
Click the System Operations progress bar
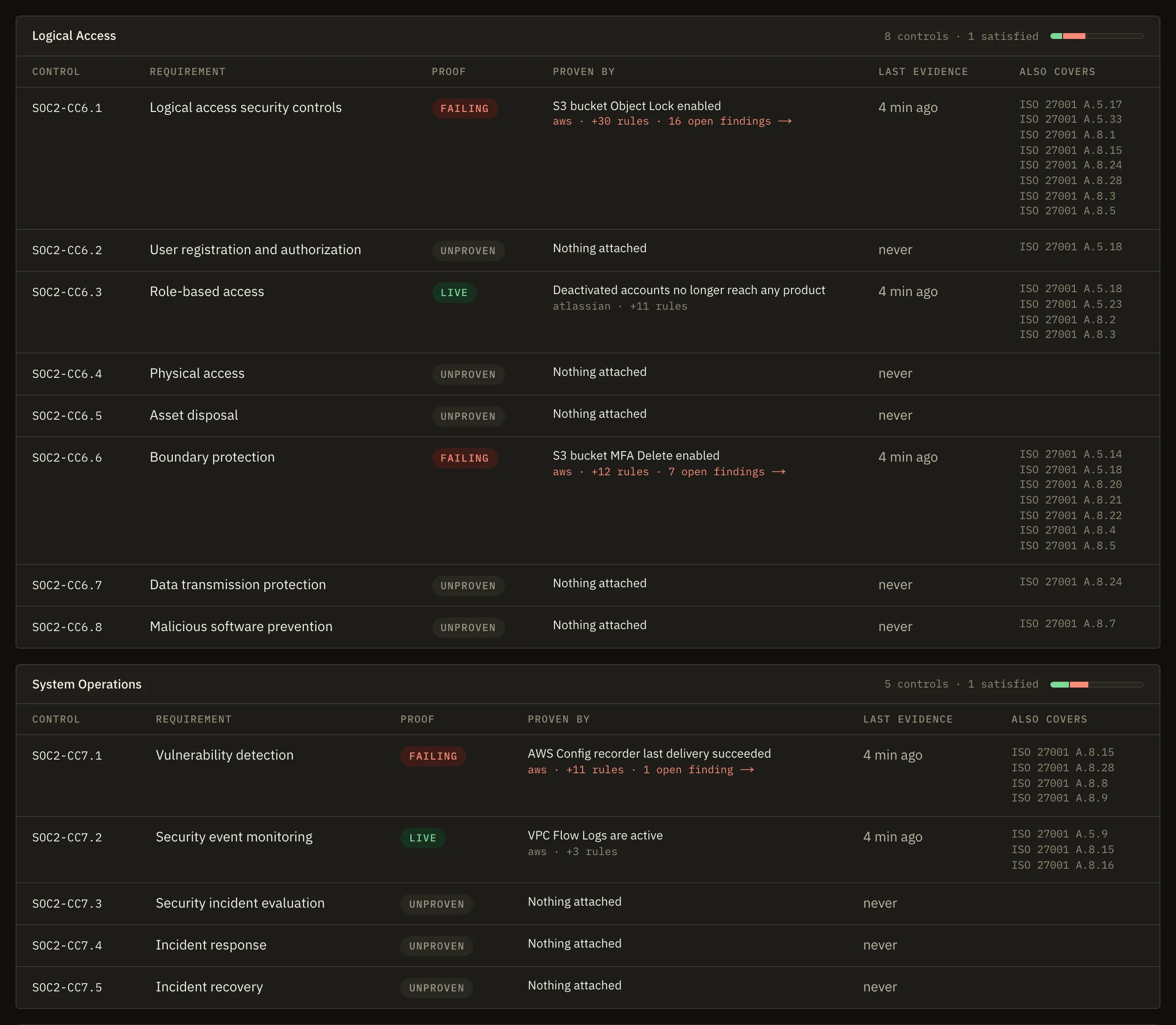tap(1097, 685)
